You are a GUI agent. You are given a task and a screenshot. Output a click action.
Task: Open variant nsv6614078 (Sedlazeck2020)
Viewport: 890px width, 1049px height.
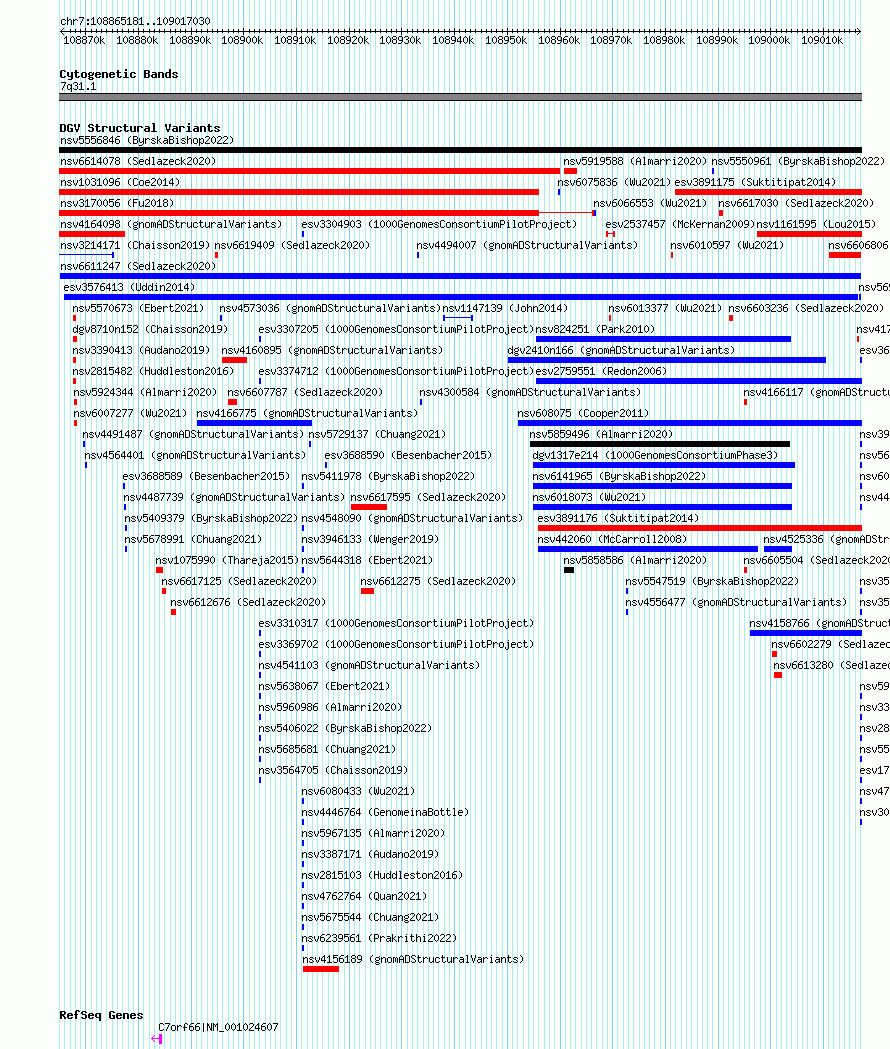pyautogui.click(x=138, y=161)
